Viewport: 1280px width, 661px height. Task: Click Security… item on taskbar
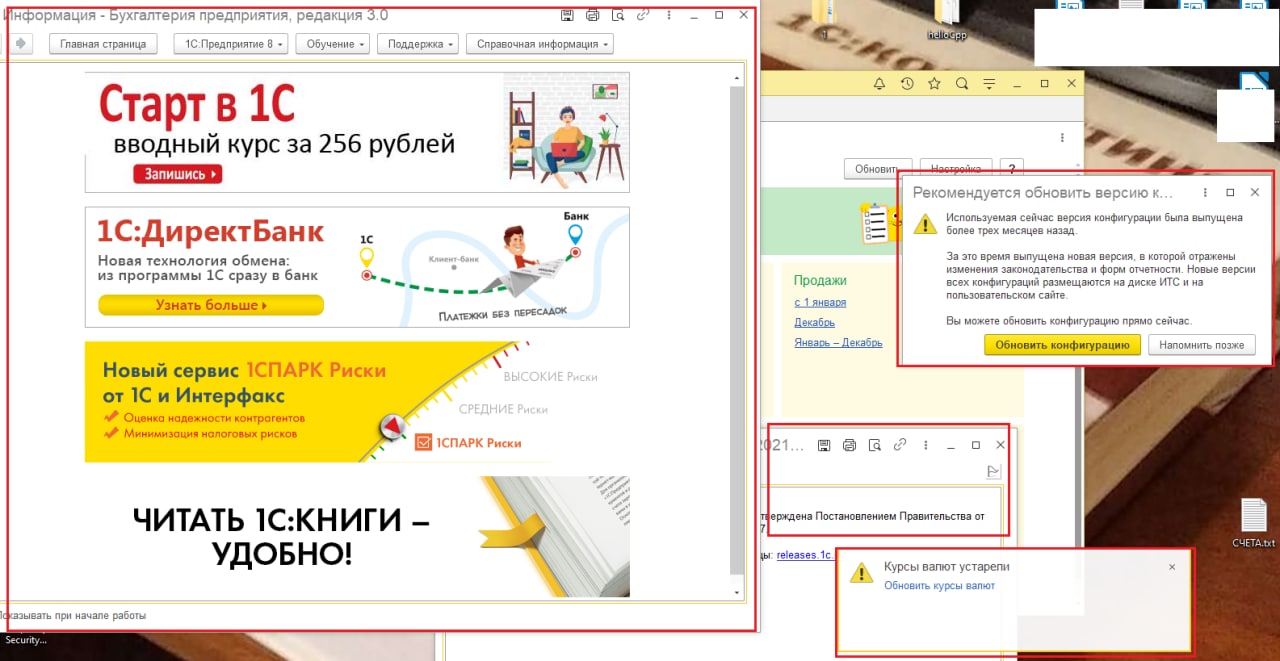coord(26,640)
